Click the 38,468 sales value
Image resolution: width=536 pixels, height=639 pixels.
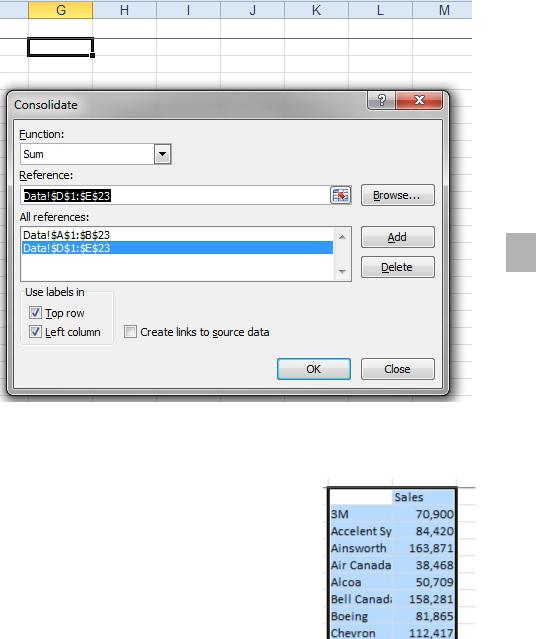(x=424, y=565)
